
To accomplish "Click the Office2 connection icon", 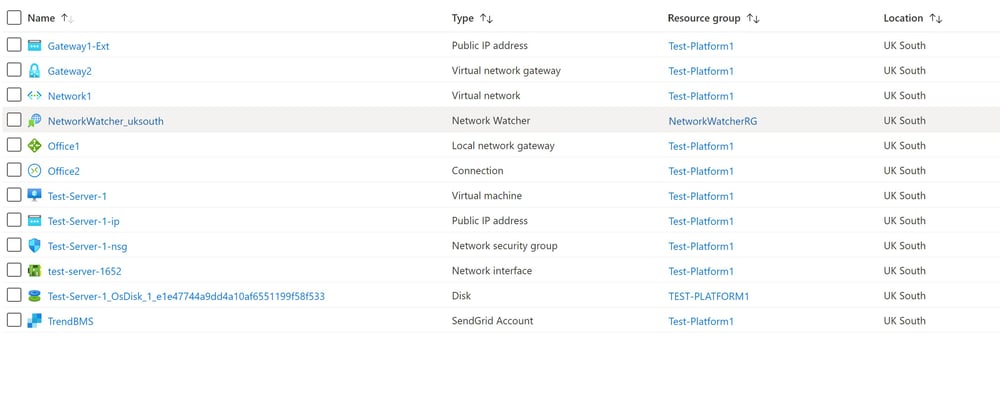I will [x=34, y=171].
